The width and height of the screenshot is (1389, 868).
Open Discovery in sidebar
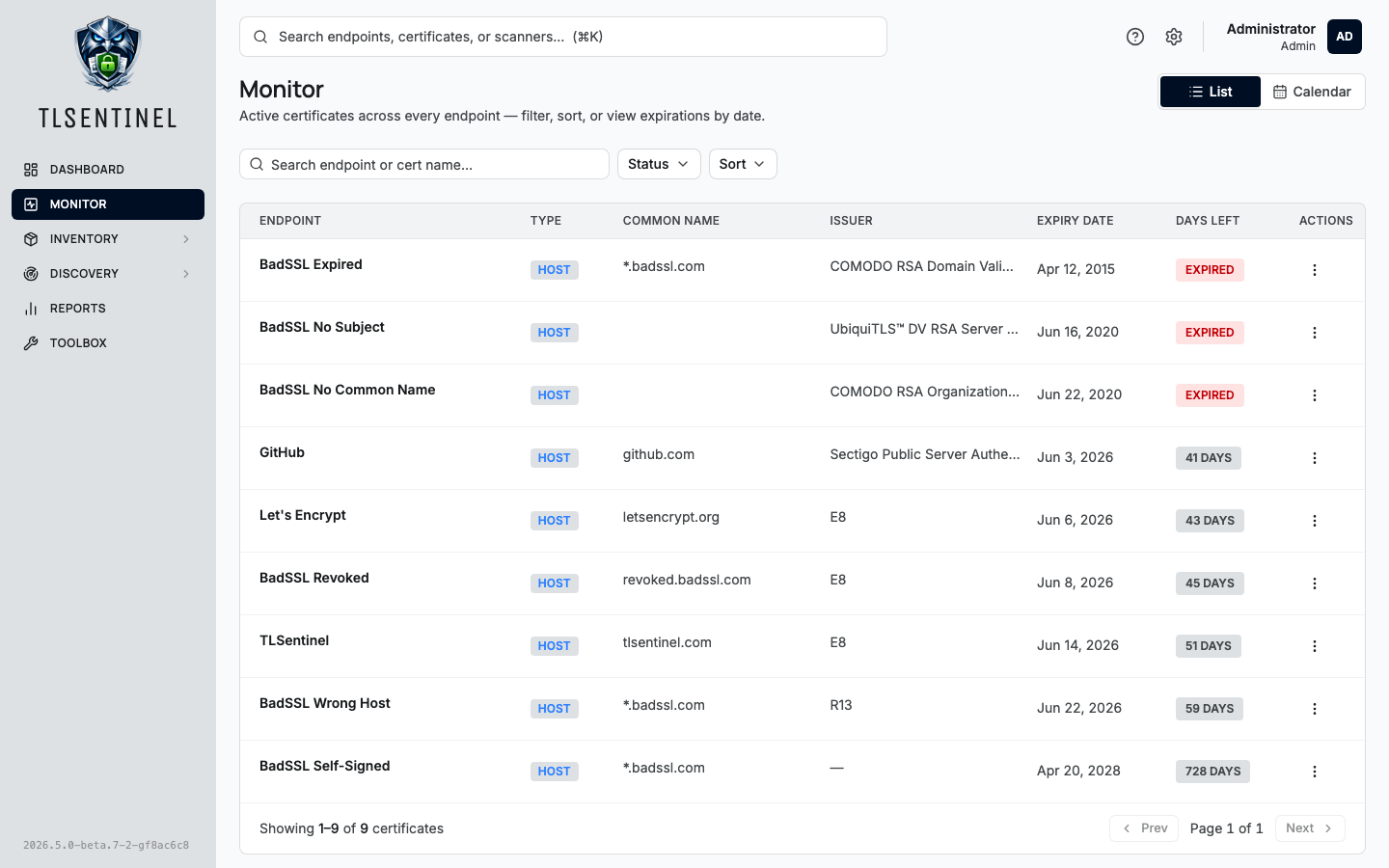coord(108,274)
